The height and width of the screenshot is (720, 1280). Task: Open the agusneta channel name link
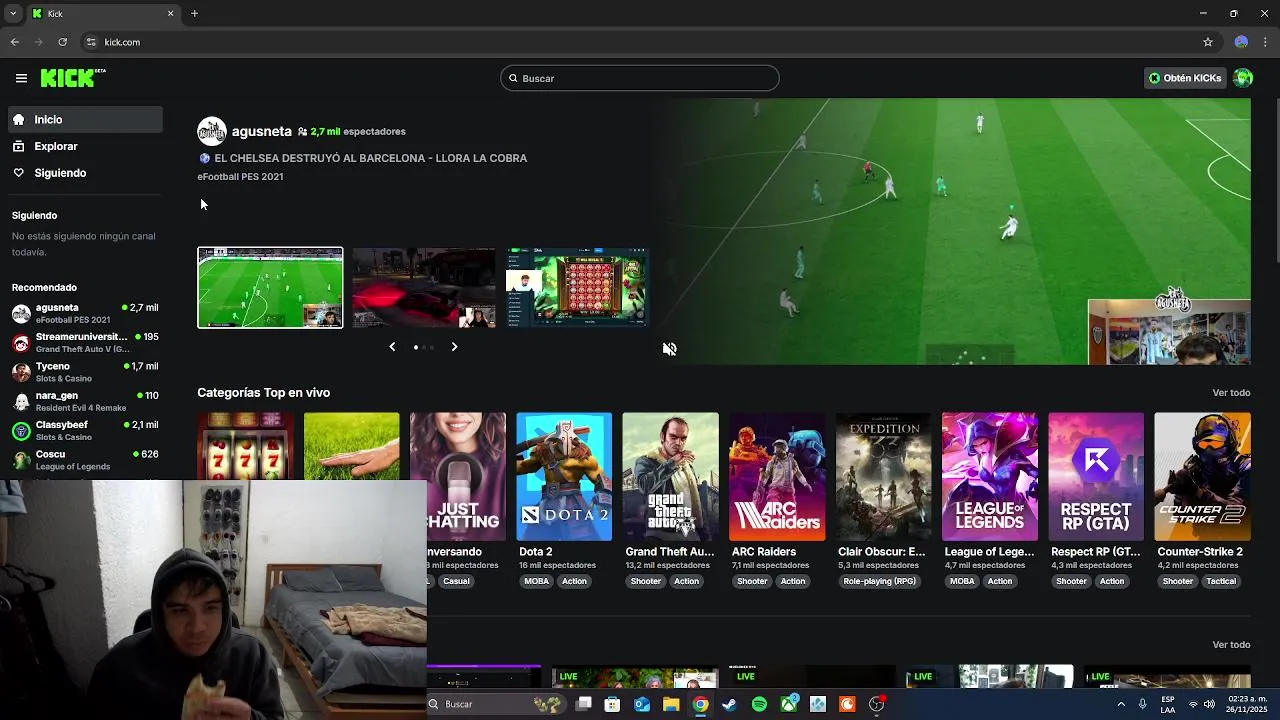[x=261, y=131]
